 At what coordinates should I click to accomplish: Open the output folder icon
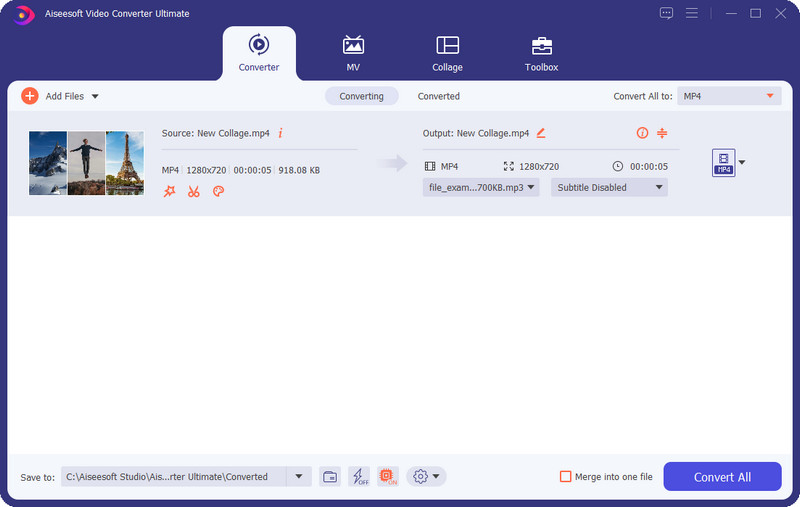(x=330, y=476)
